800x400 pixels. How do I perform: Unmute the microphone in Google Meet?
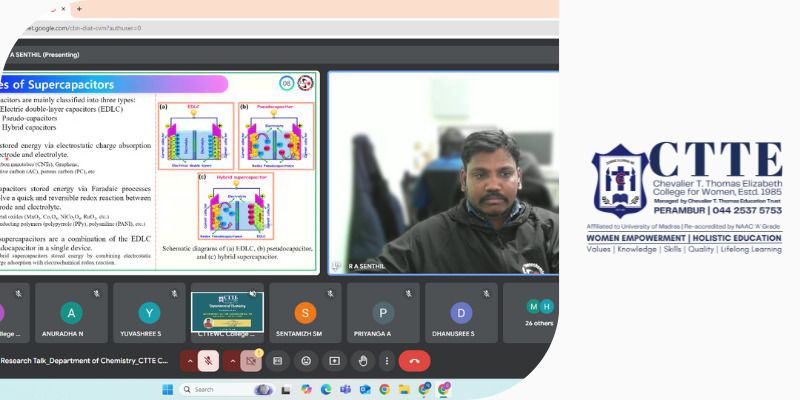click(208, 361)
